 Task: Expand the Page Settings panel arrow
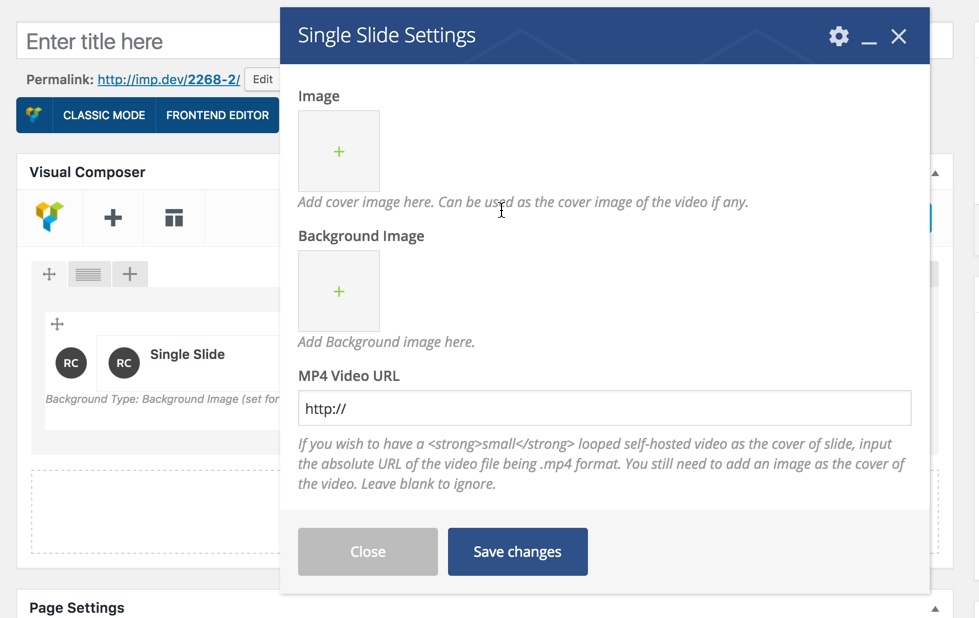[935, 608]
